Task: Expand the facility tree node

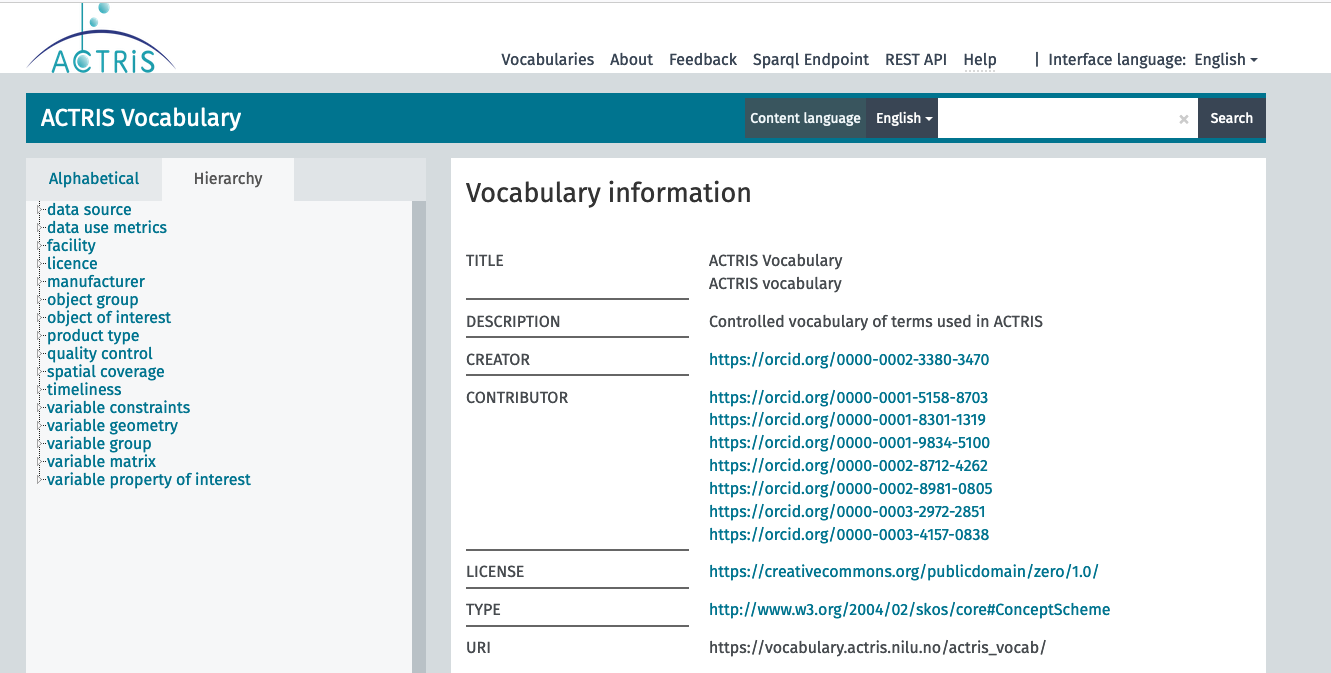Action: pos(41,246)
